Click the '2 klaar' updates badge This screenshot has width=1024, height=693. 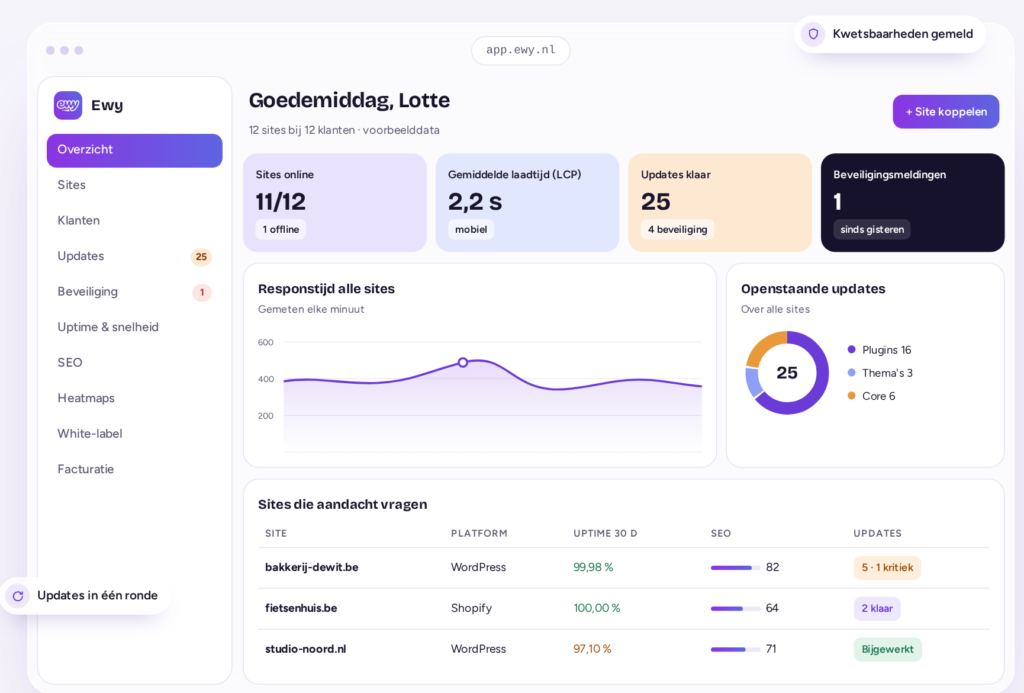click(x=877, y=609)
